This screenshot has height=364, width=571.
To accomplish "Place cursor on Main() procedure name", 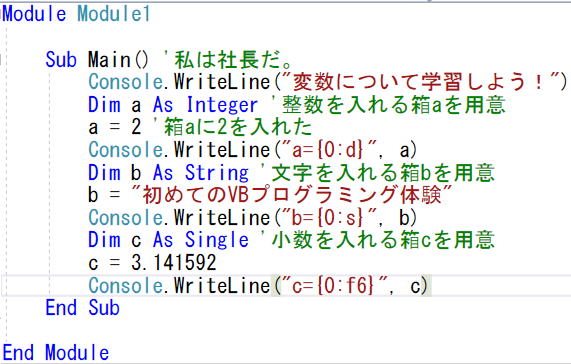I will 118,59.
